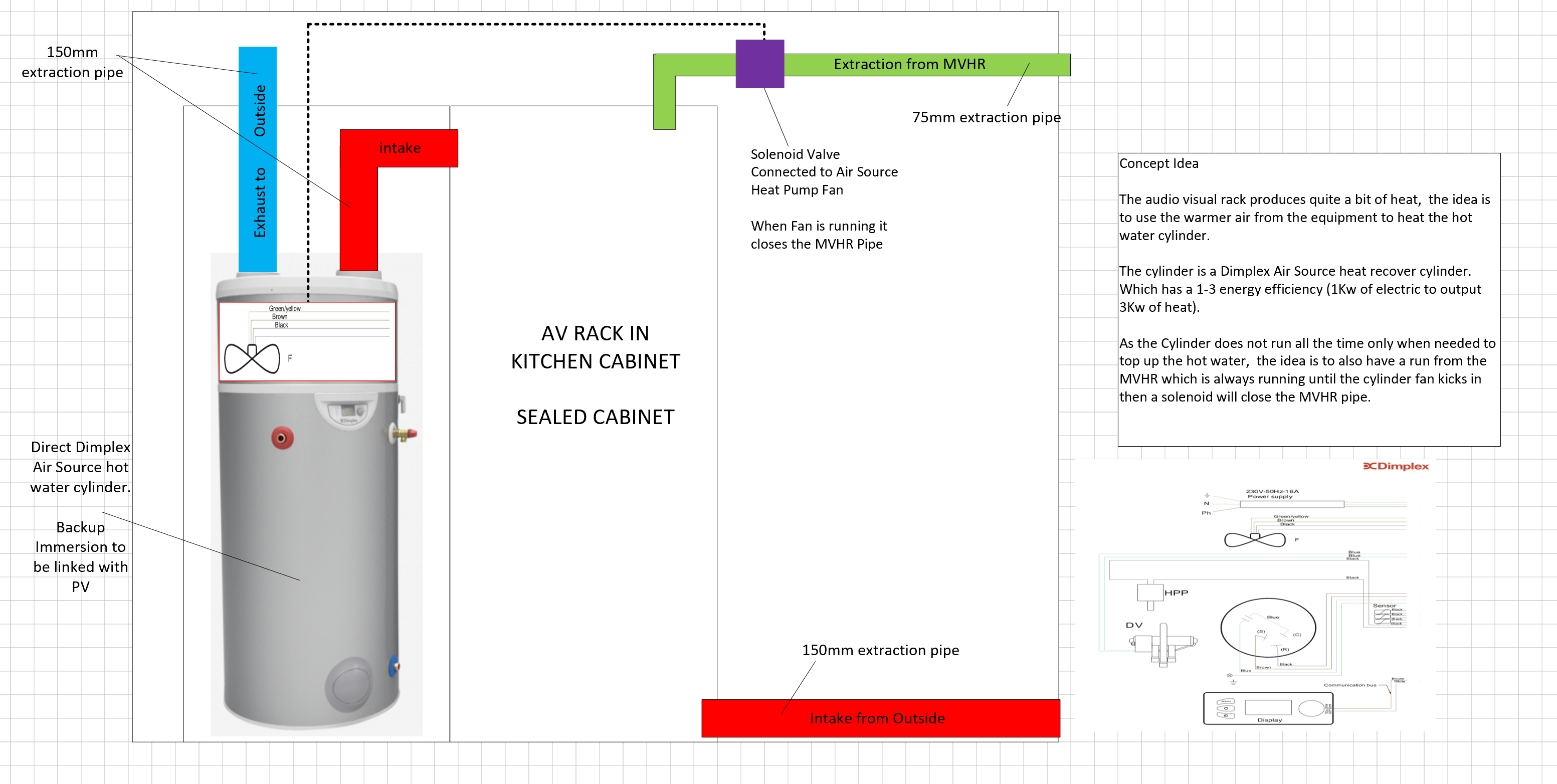Select the Dimplex logo in wiring diagram
The height and width of the screenshot is (784, 1557).
coord(1396,466)
